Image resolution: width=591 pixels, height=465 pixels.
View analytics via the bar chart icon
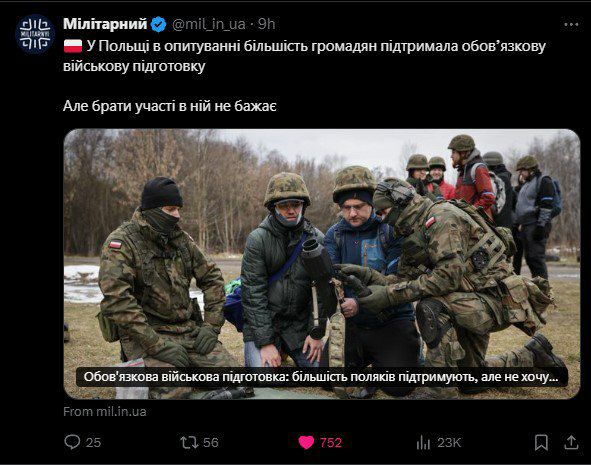tap(423, 442)
